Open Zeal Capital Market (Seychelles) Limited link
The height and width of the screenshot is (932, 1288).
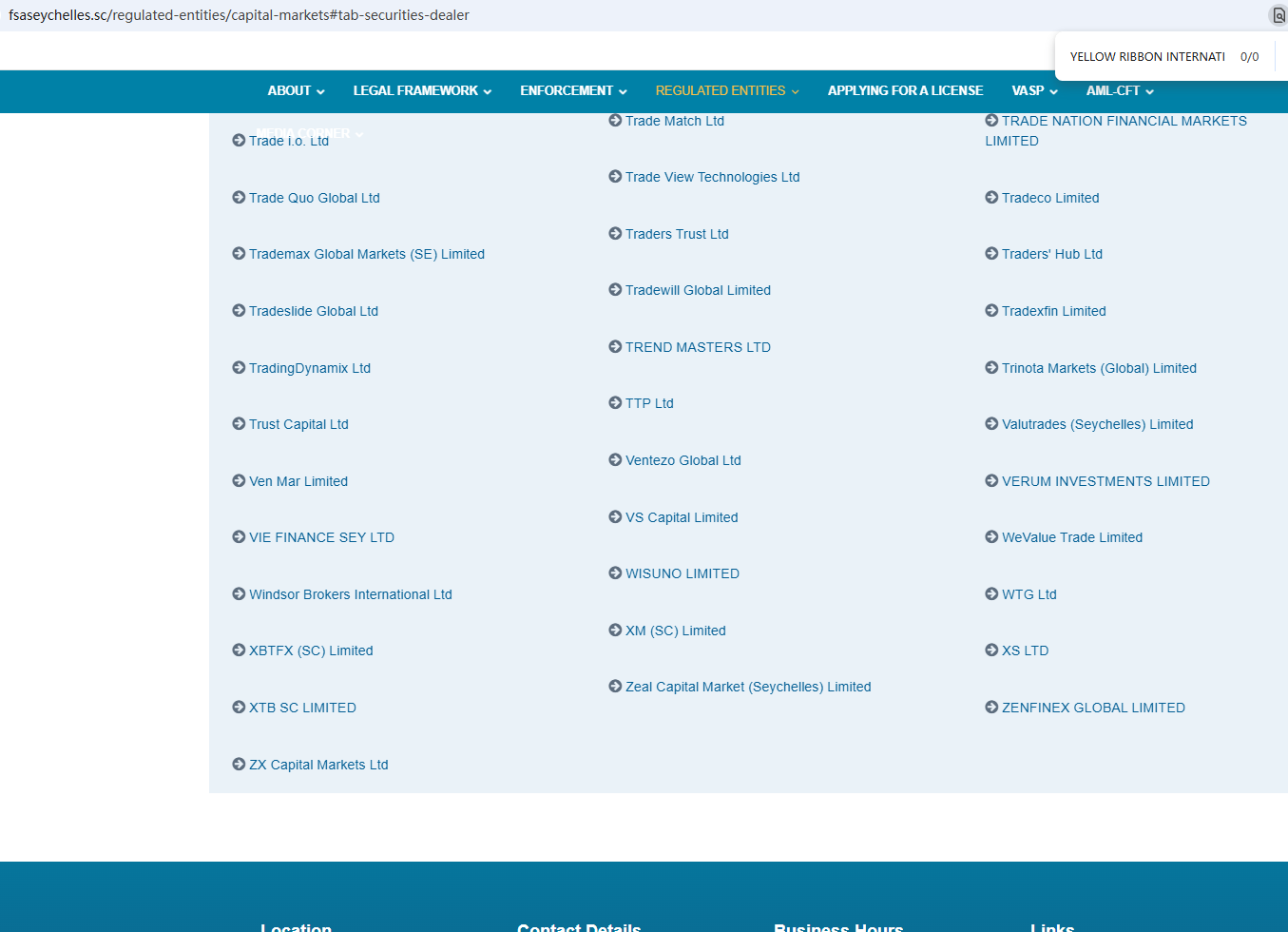coord(748,687)
